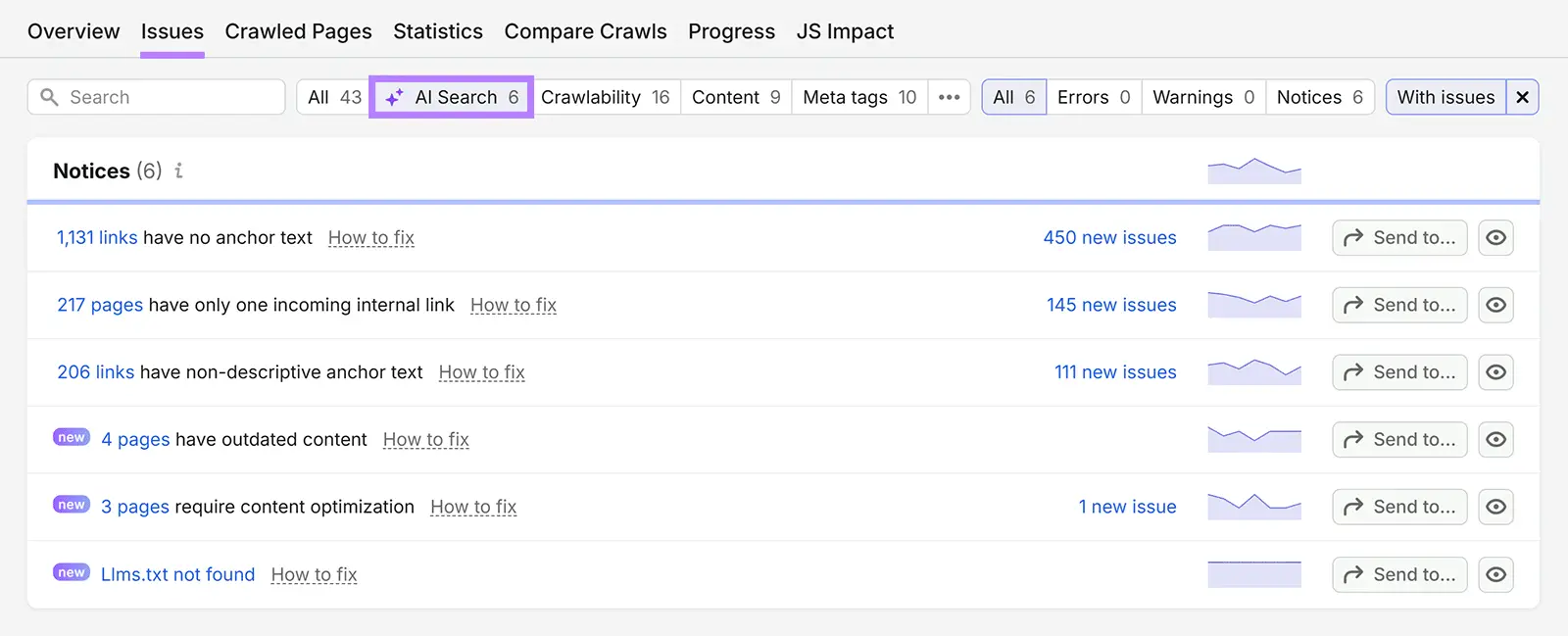
Task: Hide the one incoming internal link issue
Action: click(1495, 305)
